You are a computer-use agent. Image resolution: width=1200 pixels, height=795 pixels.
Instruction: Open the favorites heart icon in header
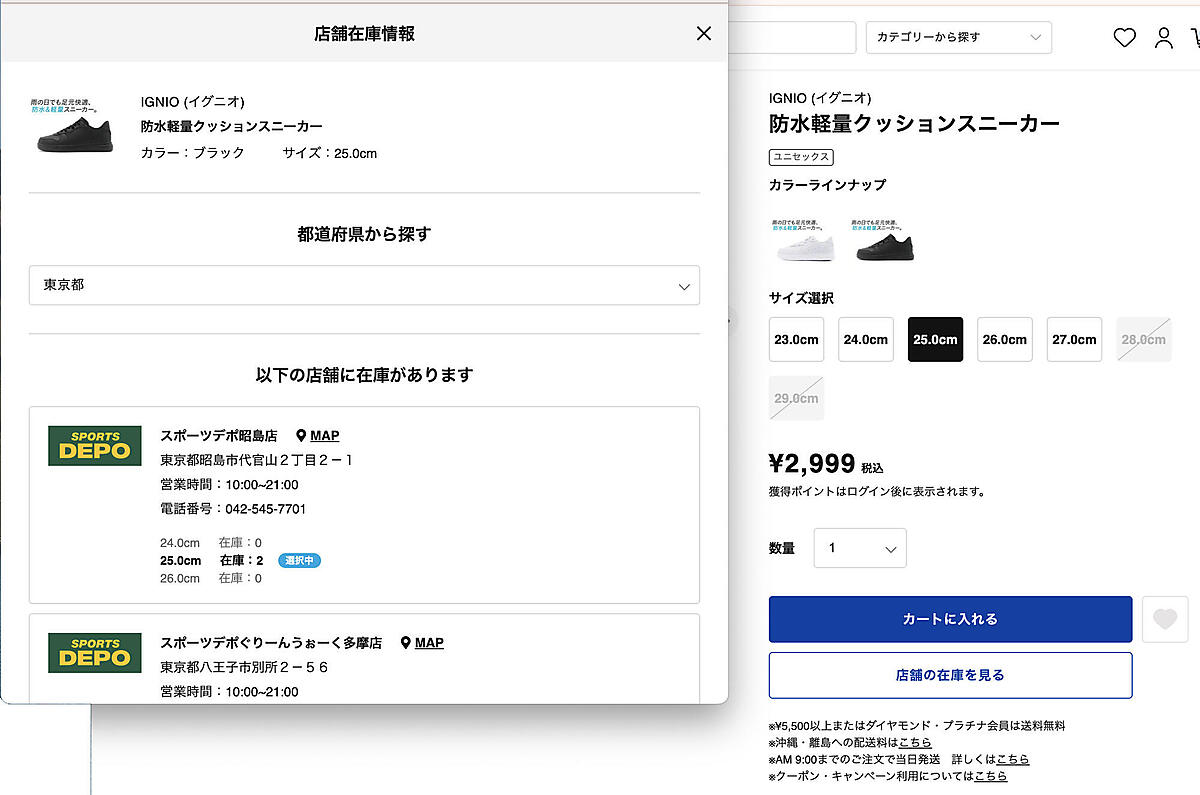point(1125,38)
